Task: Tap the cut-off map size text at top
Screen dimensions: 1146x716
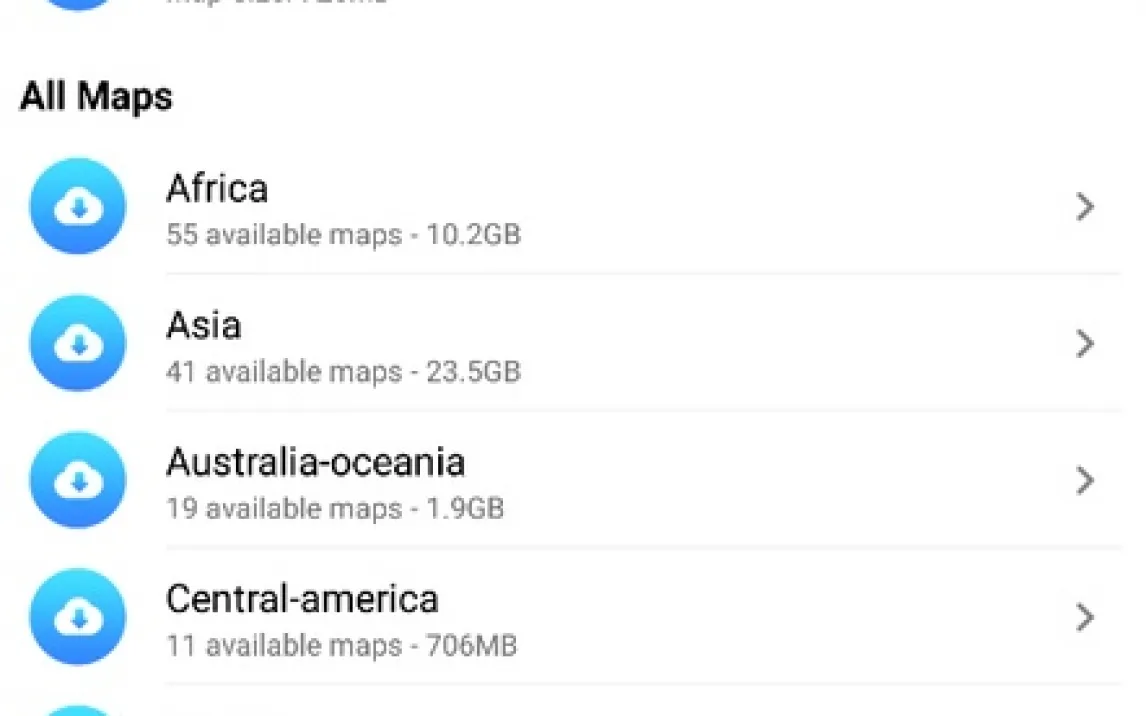Action: (x=275, y=3)
